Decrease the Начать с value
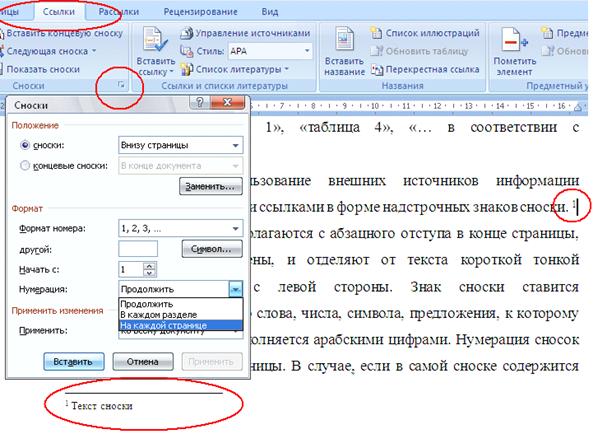Screen dimensions: 598x434 150,273
